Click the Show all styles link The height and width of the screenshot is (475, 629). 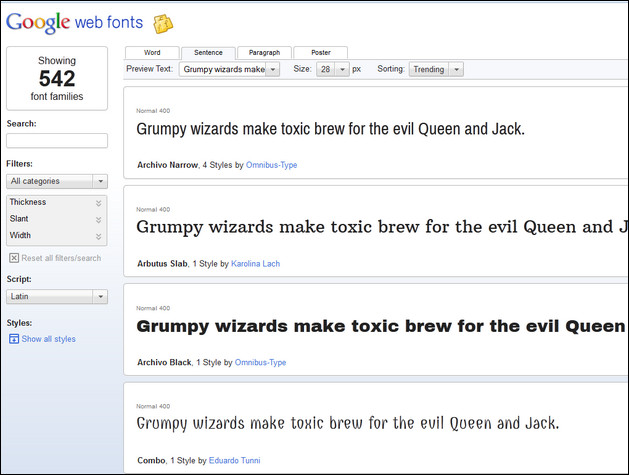[48, 339]
